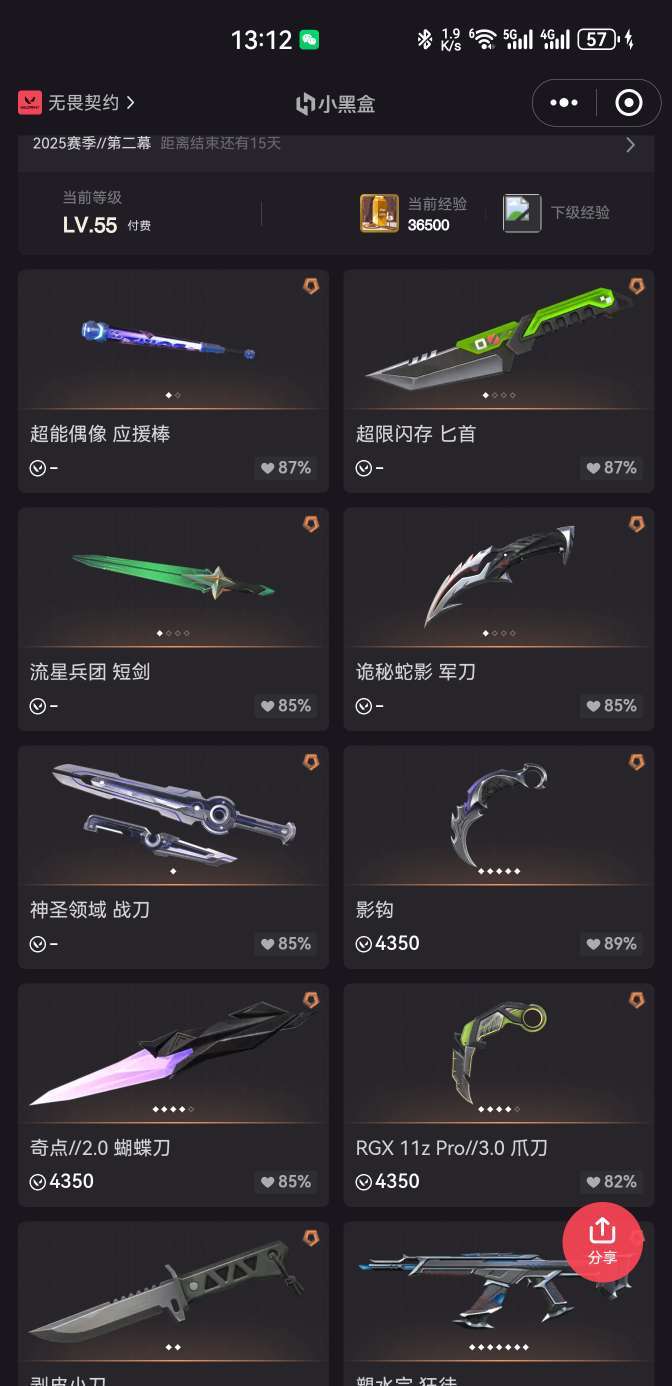The height and width of the screenshot is (1386, 672).
Task: Open the 无畏契约 game switcher
Action: pyautogui.click(x=76, y=103)
